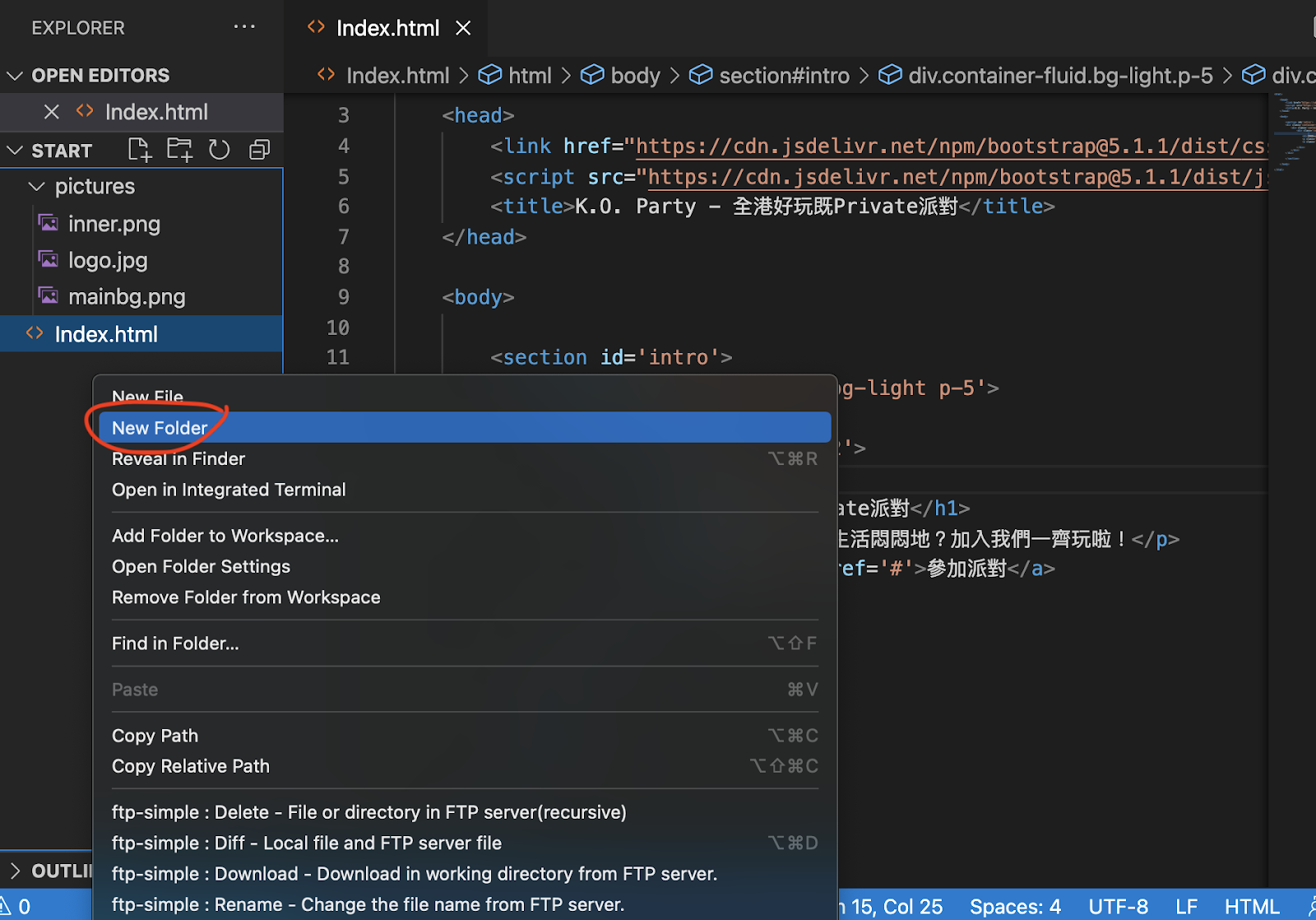Close Index.html in Open Editors list

pos(51,112)
